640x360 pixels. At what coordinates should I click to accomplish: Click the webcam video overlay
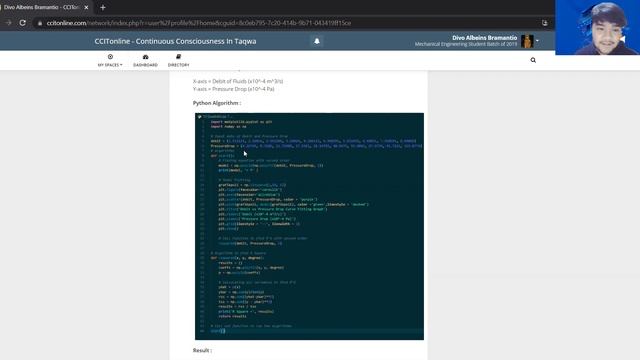598,27
